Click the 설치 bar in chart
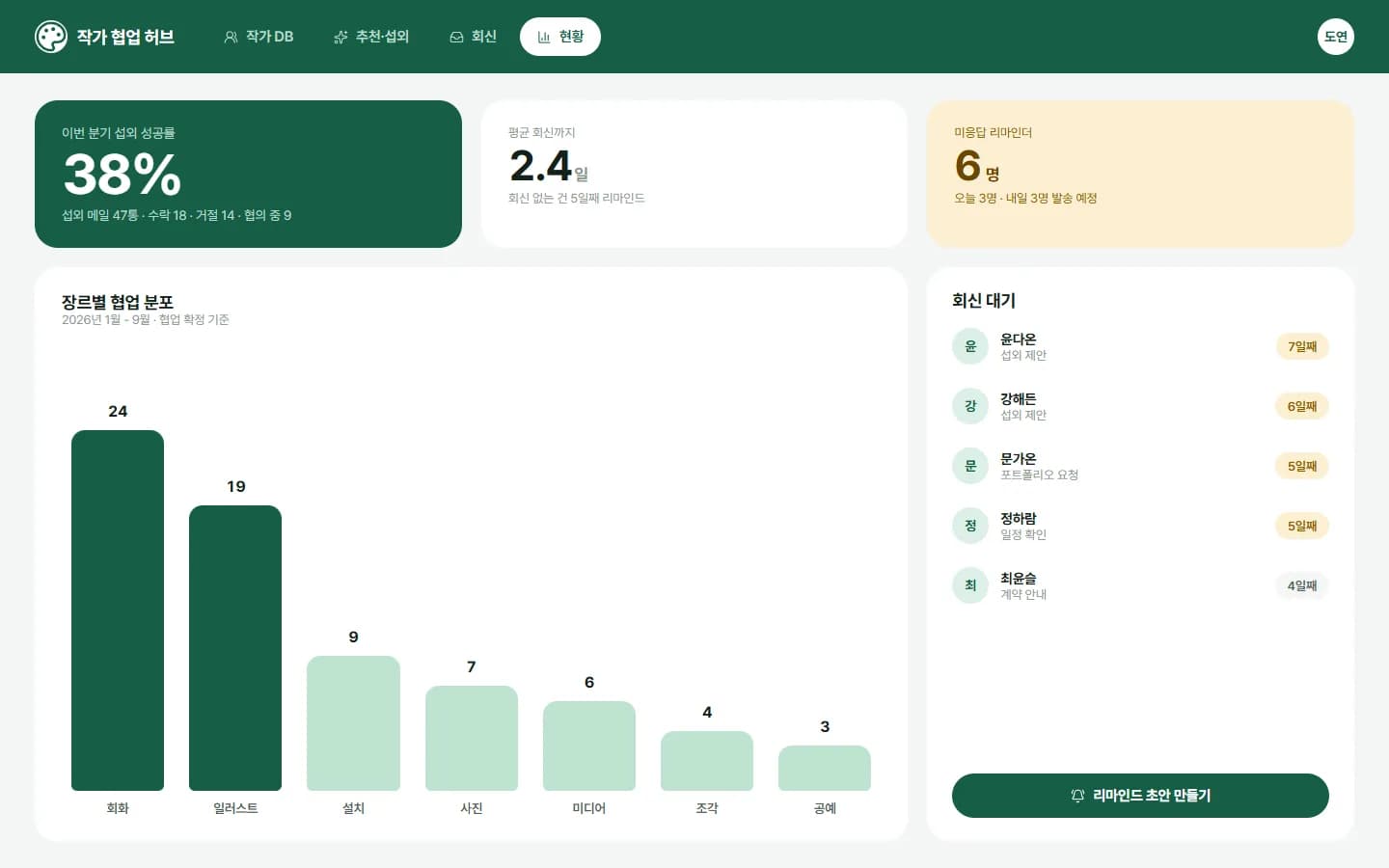This screenshot has height=868, width=1389. [x=353, y=723]
